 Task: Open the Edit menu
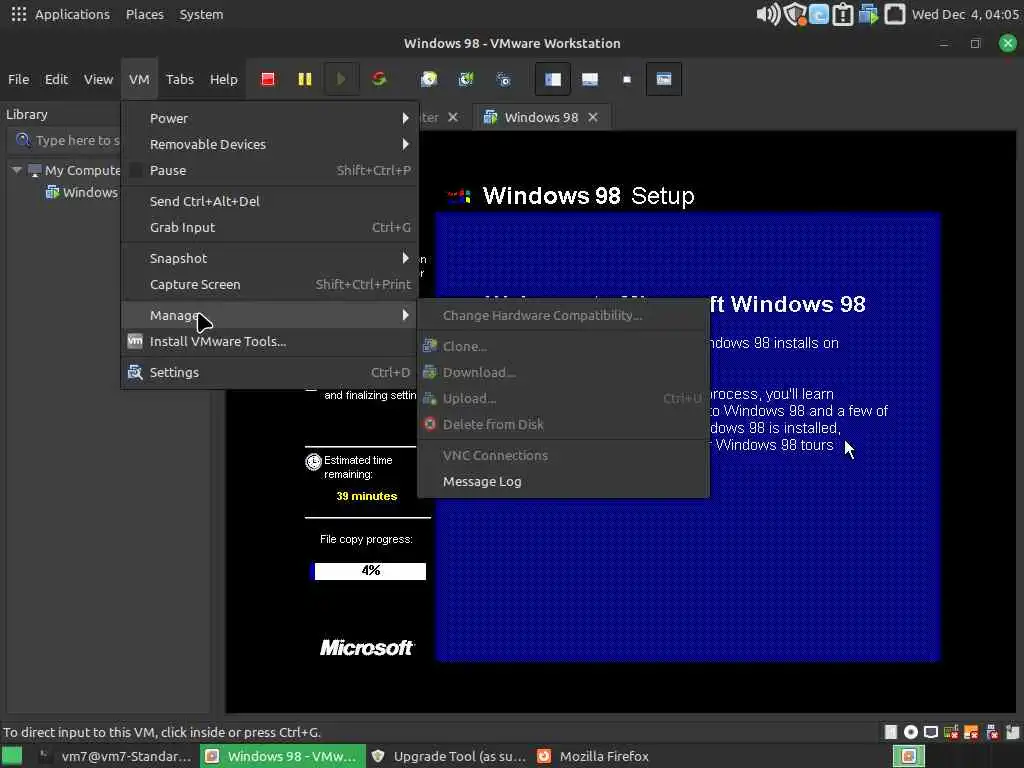pyautogui.click(x=56, y=79)
